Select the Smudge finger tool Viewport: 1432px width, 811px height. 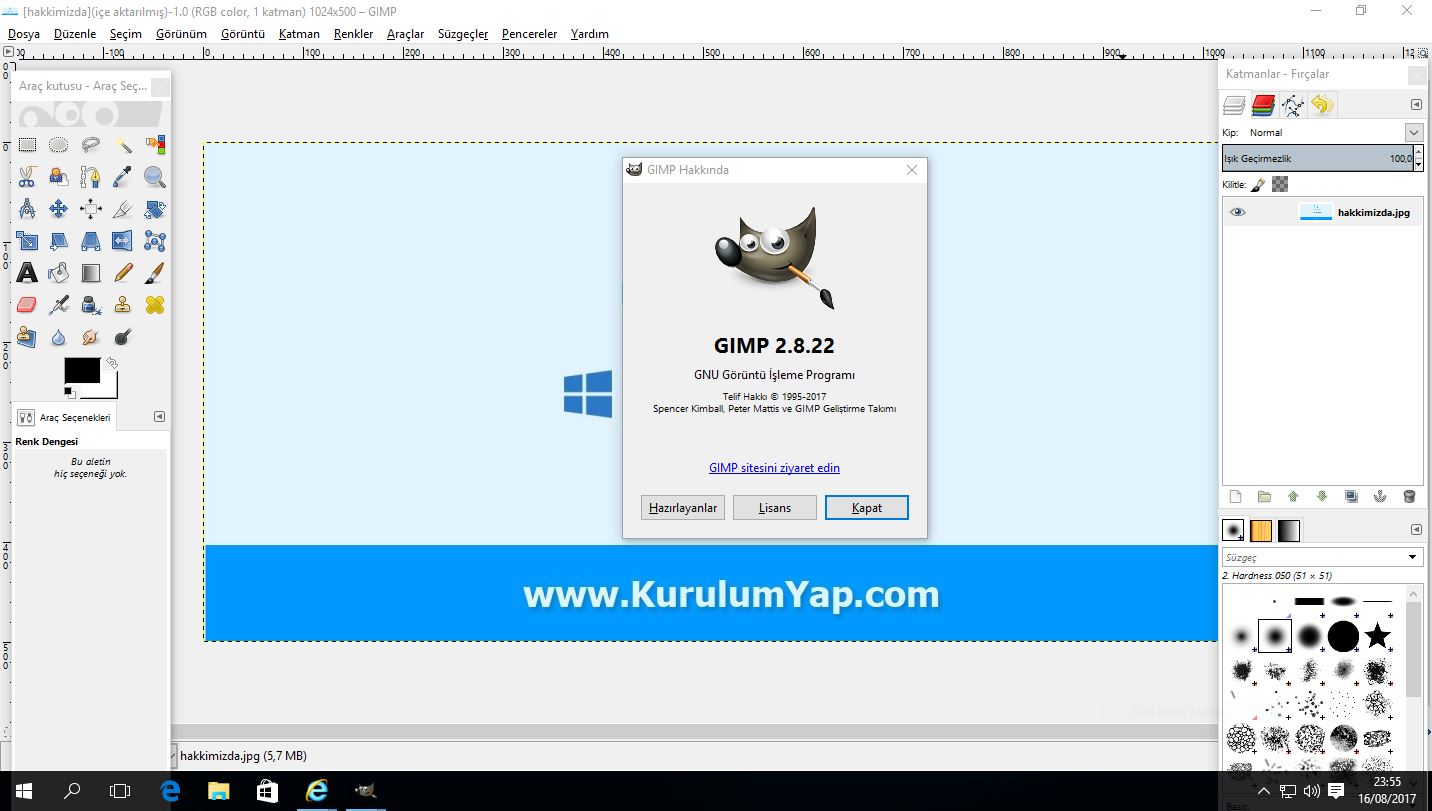pos(91,337)
